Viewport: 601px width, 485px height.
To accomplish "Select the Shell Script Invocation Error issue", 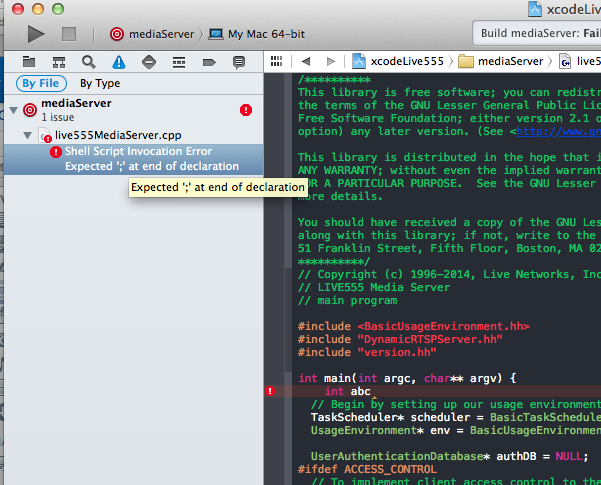I will pyautogui.click(x=133, y=159).
